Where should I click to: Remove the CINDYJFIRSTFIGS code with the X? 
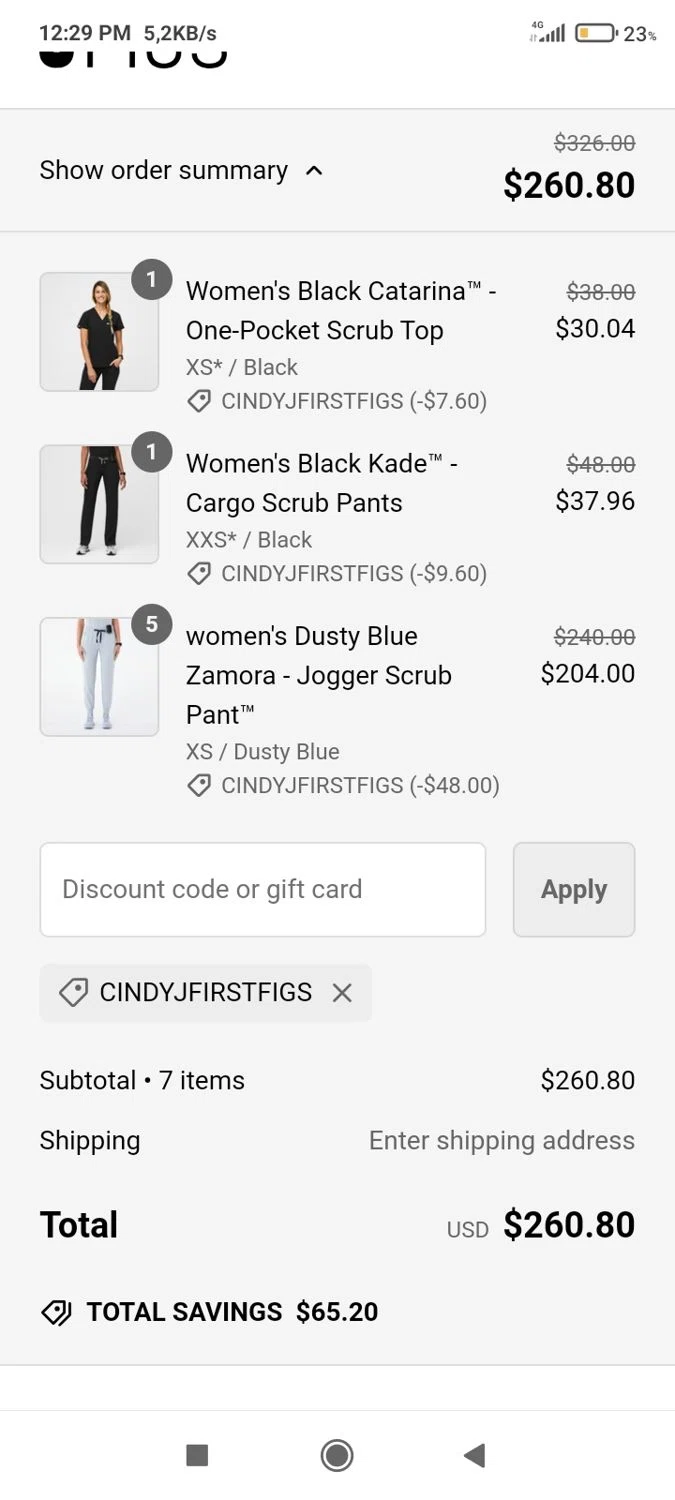click(x=342, y=993)
